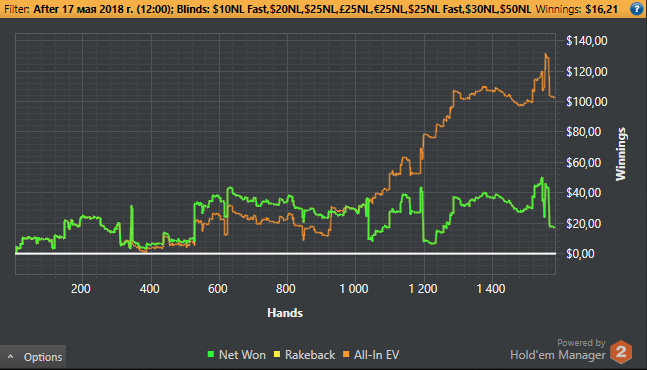The width and height of the screenshot is (647, 370).
Task: Click the Hold'em Manager 2 logo icon
Action: click(x=621, y=352)
